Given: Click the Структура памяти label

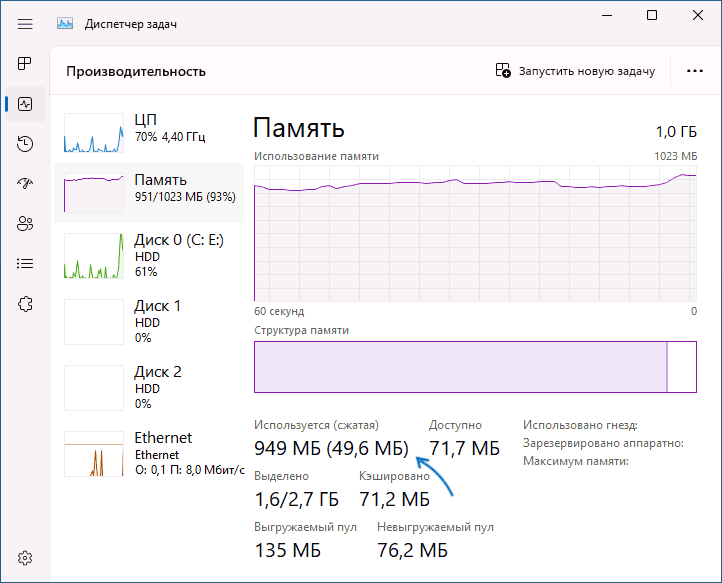Looking at the screenshot, I should [301, 330].
